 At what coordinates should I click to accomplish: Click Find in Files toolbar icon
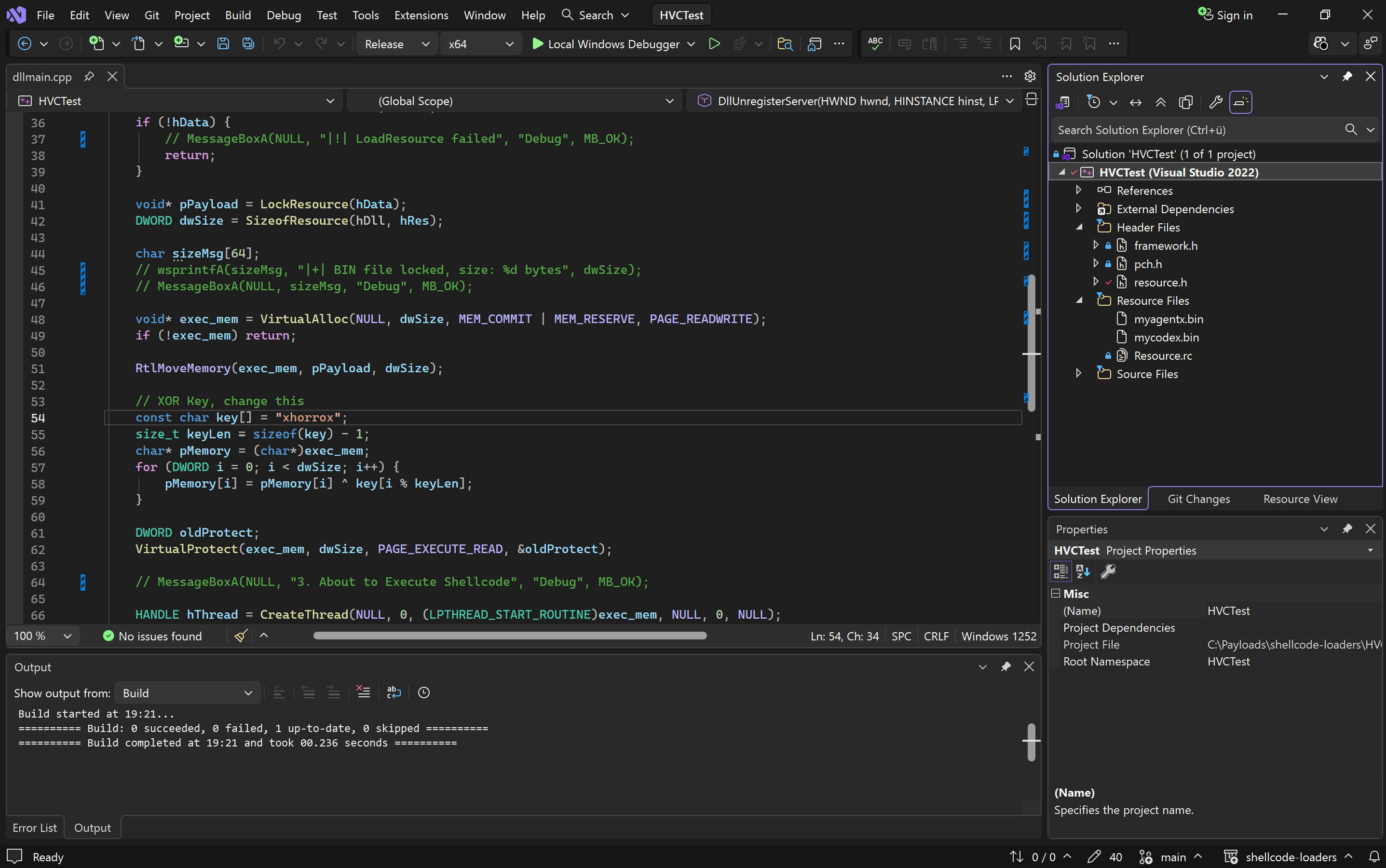[784, 43]
